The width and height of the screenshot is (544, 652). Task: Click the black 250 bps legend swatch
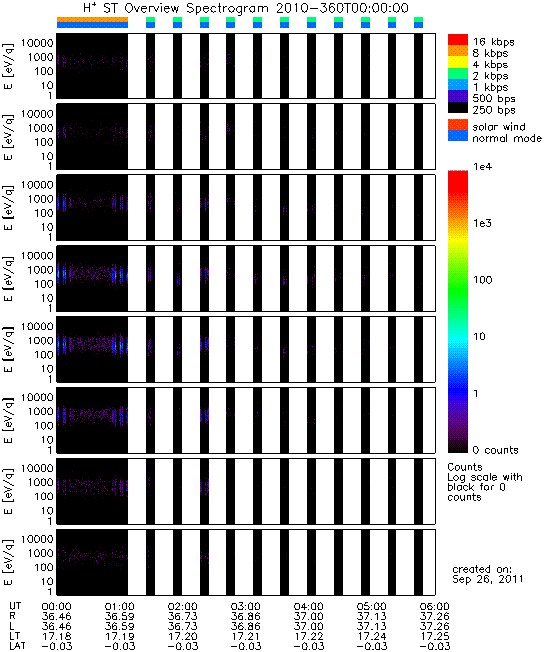click(x=458, y=107)
